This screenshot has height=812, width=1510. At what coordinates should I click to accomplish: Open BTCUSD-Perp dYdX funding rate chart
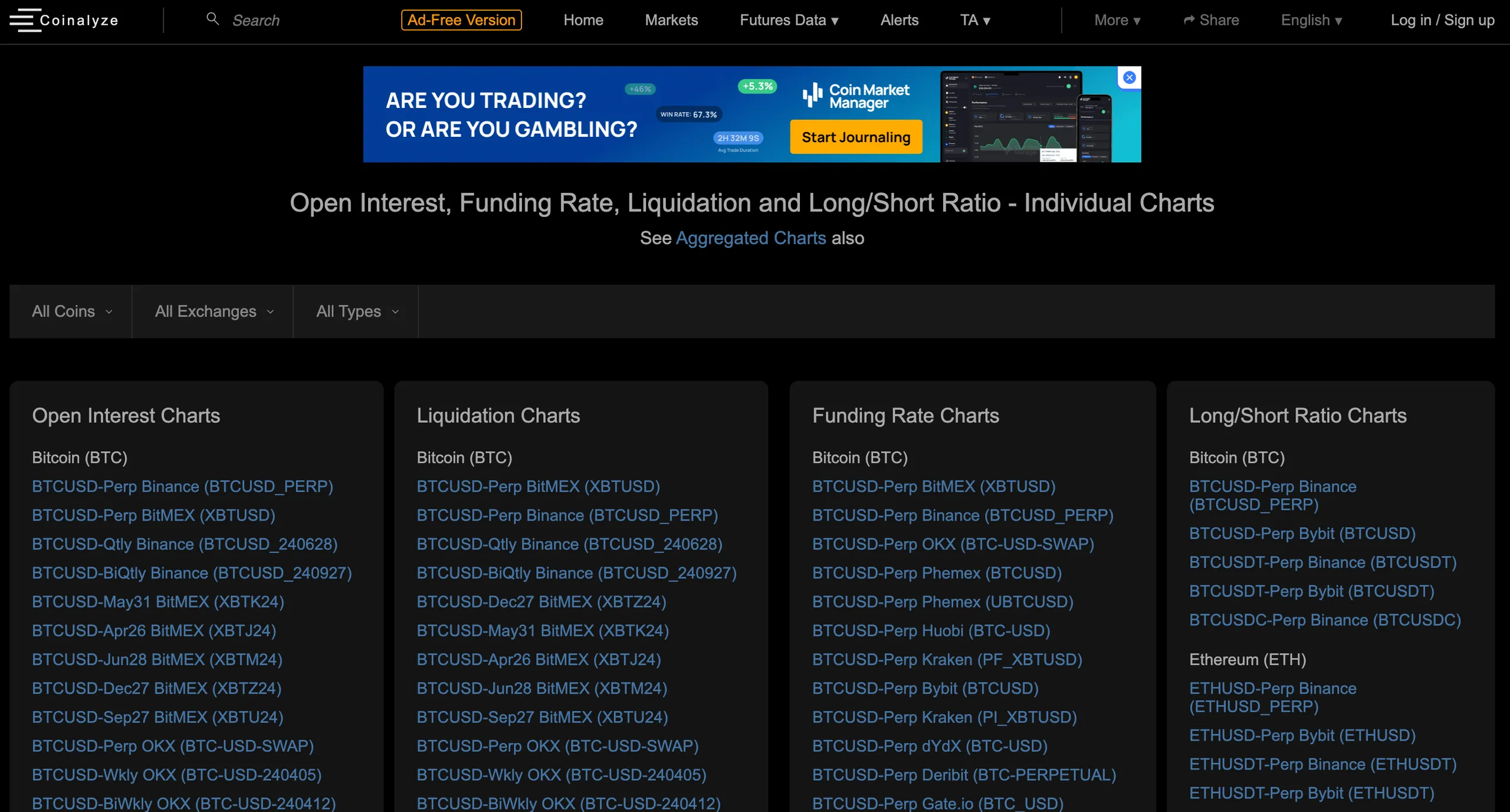point(930,747)
